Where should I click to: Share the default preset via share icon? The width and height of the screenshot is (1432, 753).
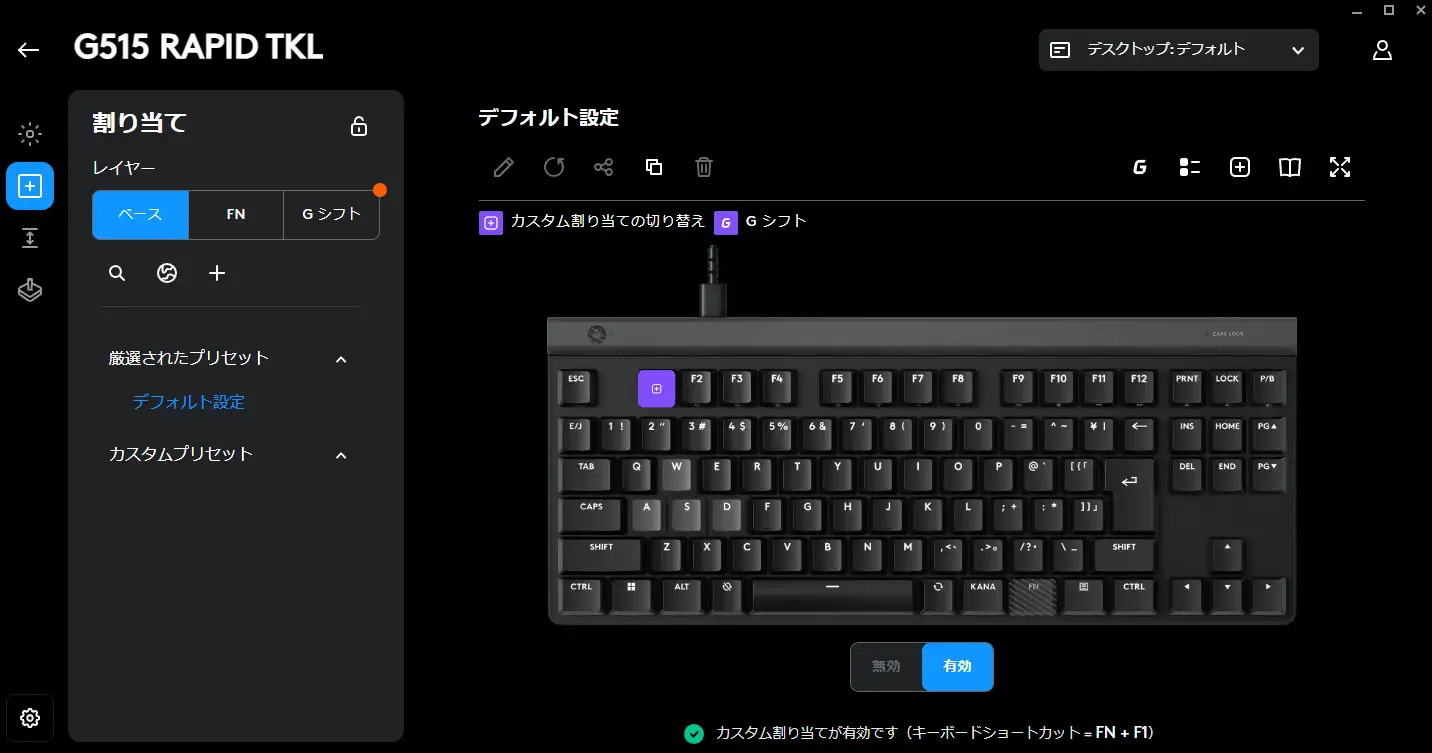(604, 167)
